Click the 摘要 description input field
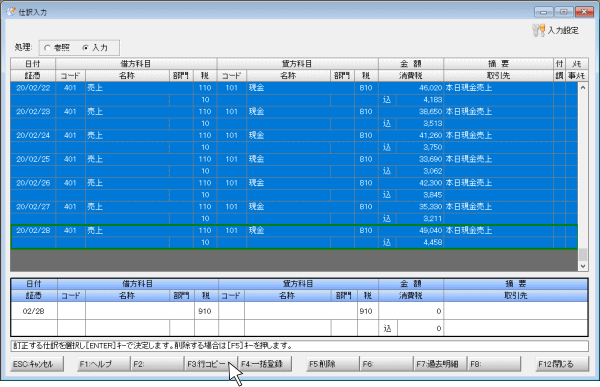Screen dimensions: 600x387 (516, 311)
